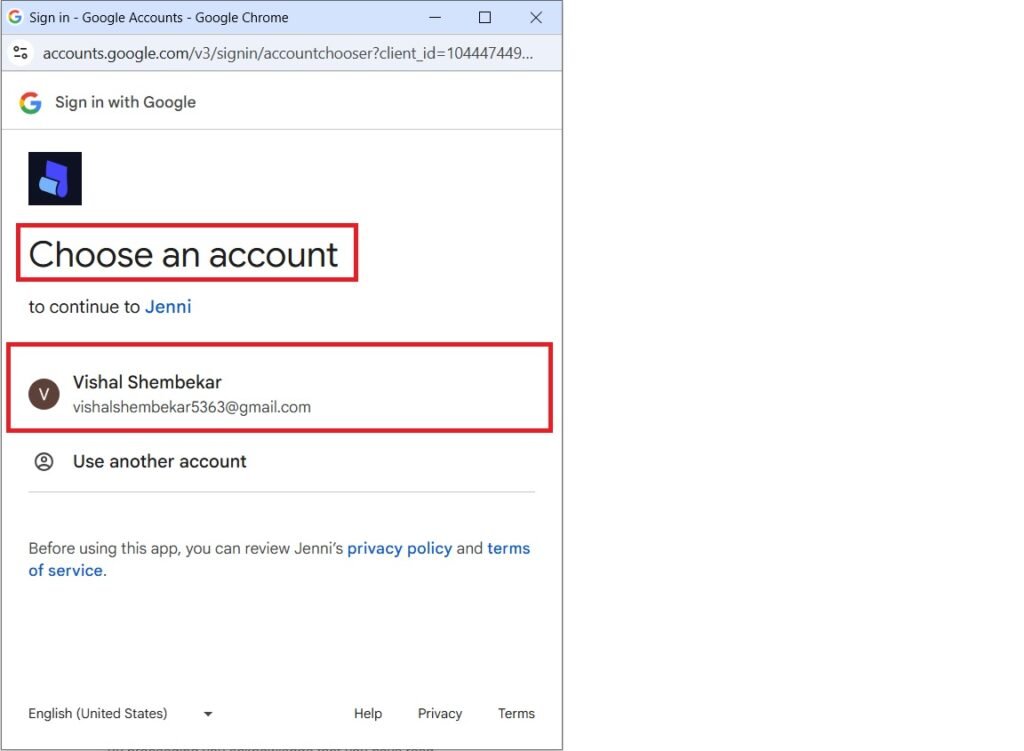The width and height of the screenshot is (1024, 751).
Task: Click the Help link in the footer
Action: (367, 713)
